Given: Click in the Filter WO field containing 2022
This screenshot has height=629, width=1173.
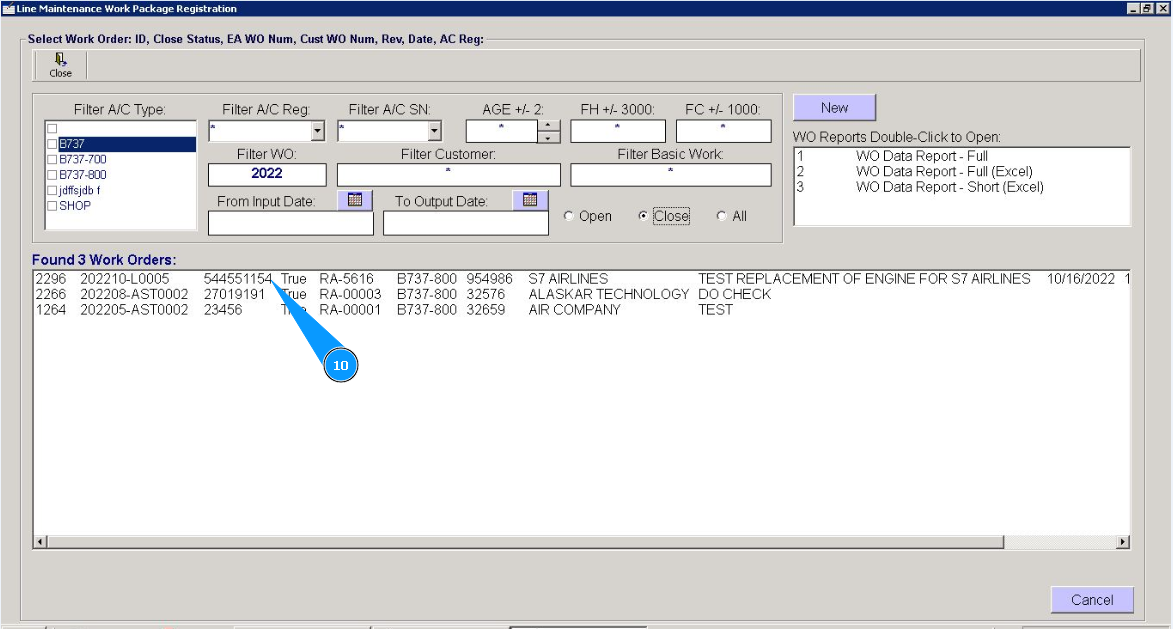Looking at the screenshot, I should coord(267,174).
